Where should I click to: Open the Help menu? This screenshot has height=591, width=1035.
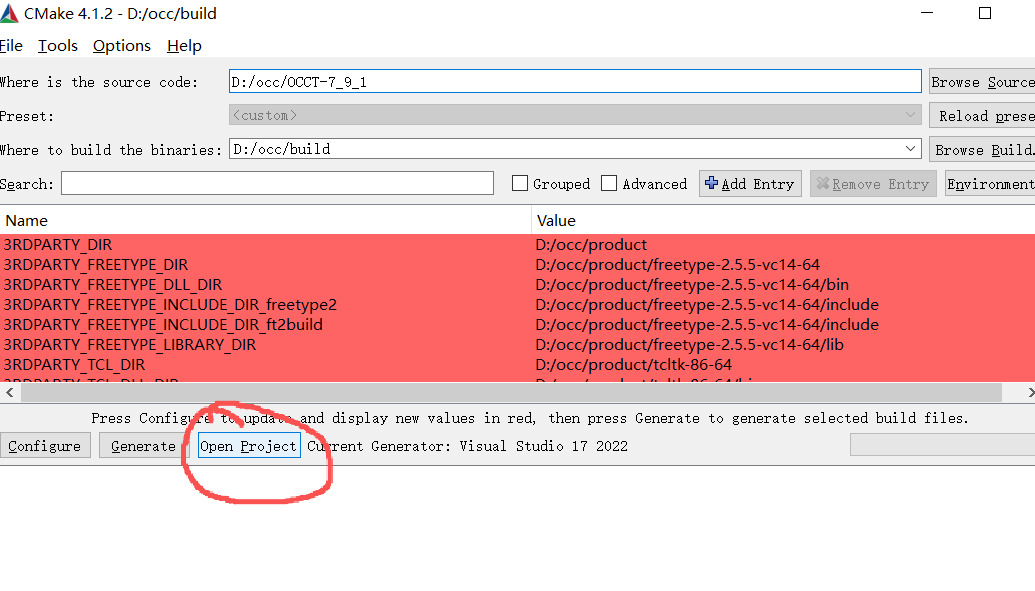184,45
